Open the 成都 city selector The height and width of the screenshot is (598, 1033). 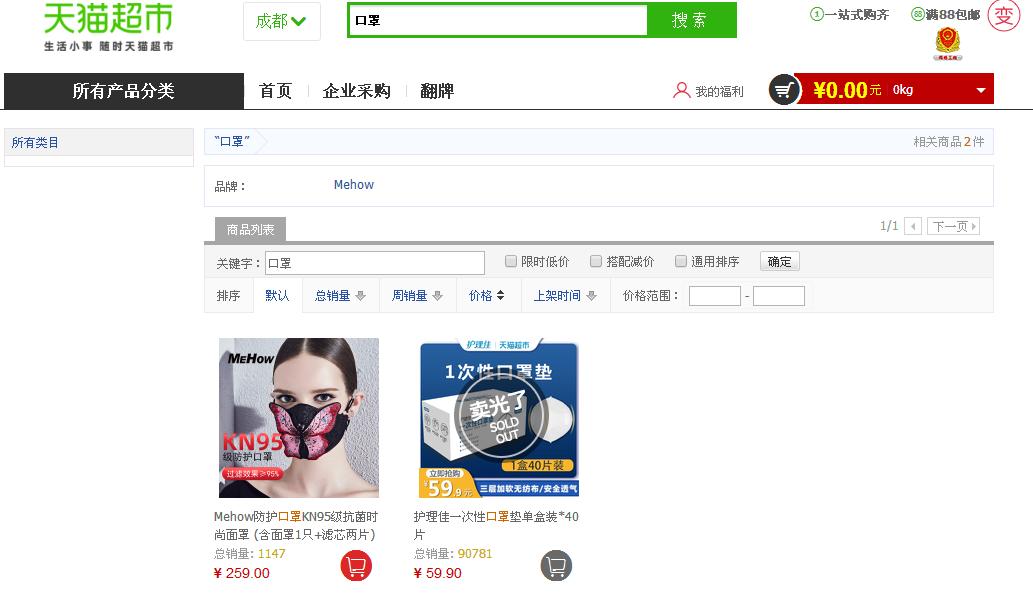(281, 21)
